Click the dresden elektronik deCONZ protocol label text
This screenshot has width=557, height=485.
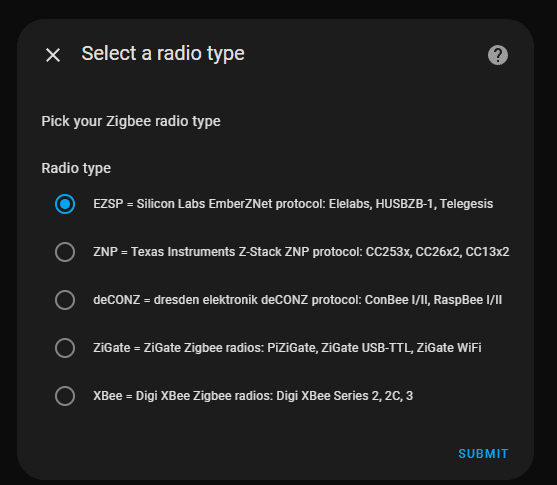298,300
